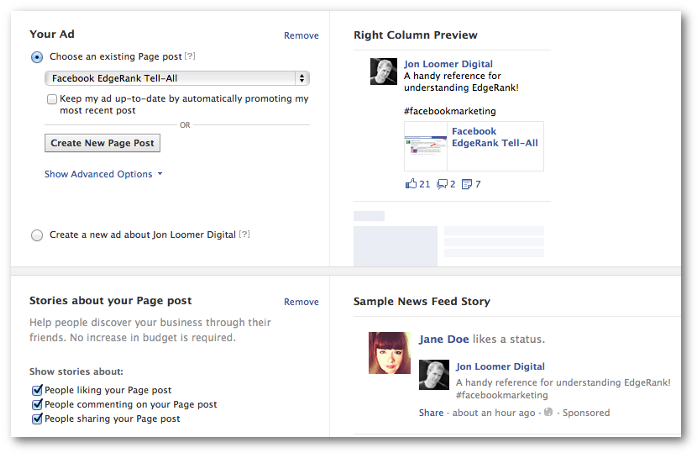
Task: Click Remove link in Your Ad section
Action: click(x=301, y=35)
